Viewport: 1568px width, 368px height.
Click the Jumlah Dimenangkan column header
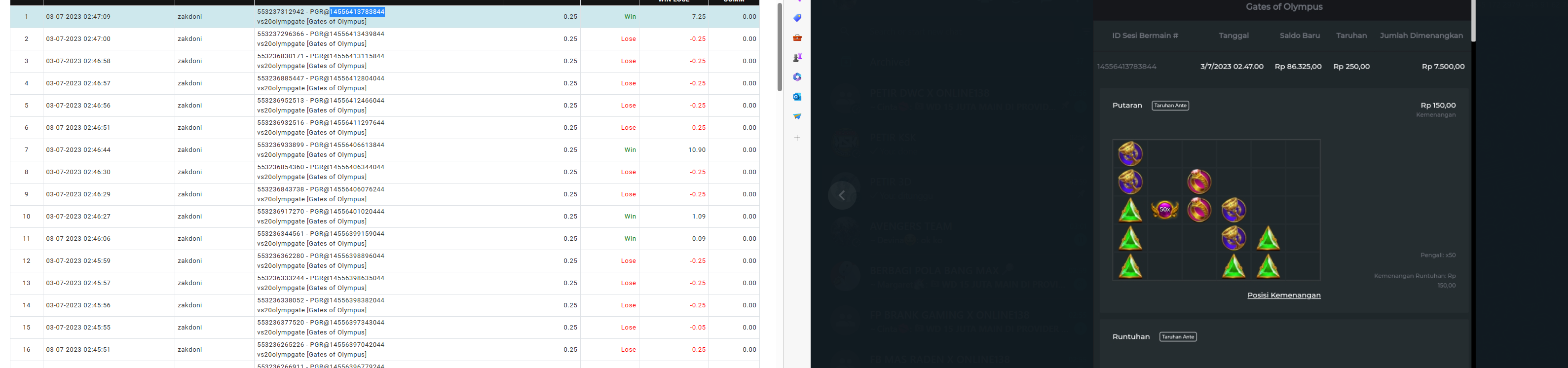point(1420,36)
